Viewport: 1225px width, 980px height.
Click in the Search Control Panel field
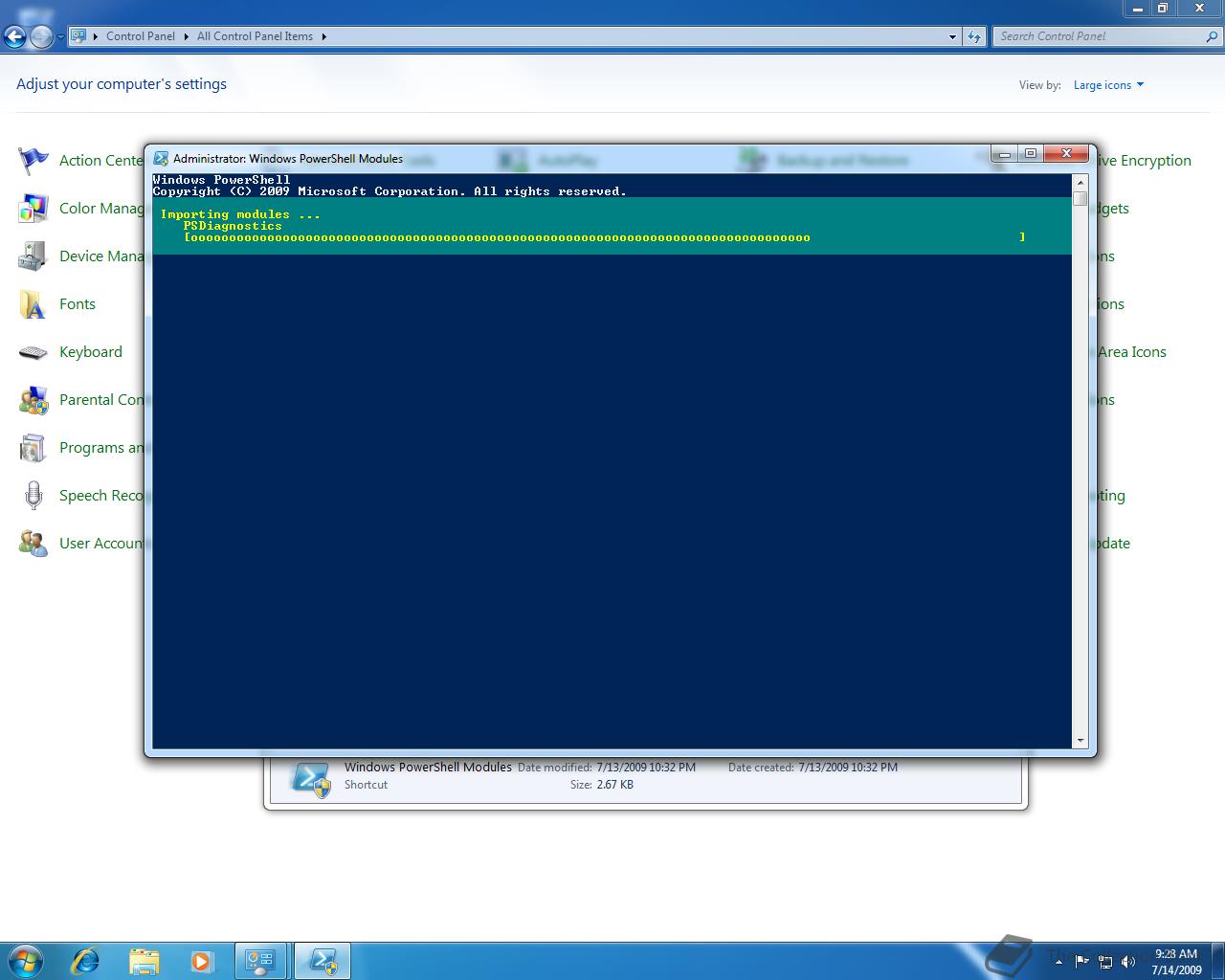tap(1099, 36)
